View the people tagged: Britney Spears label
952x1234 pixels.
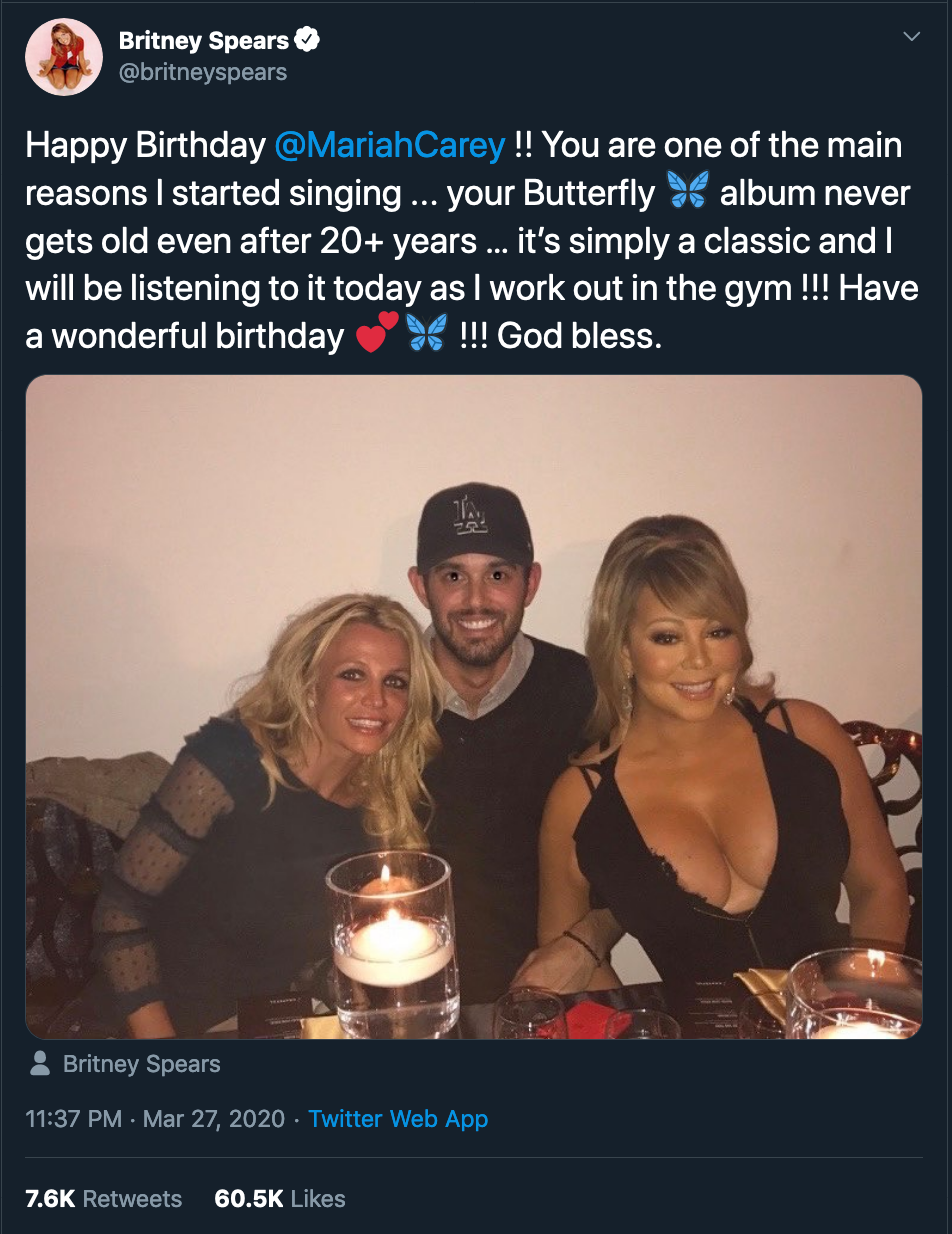click(141, 1064)
